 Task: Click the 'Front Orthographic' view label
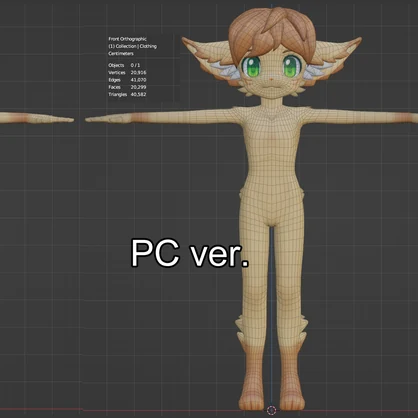click(x=127, y=39)
